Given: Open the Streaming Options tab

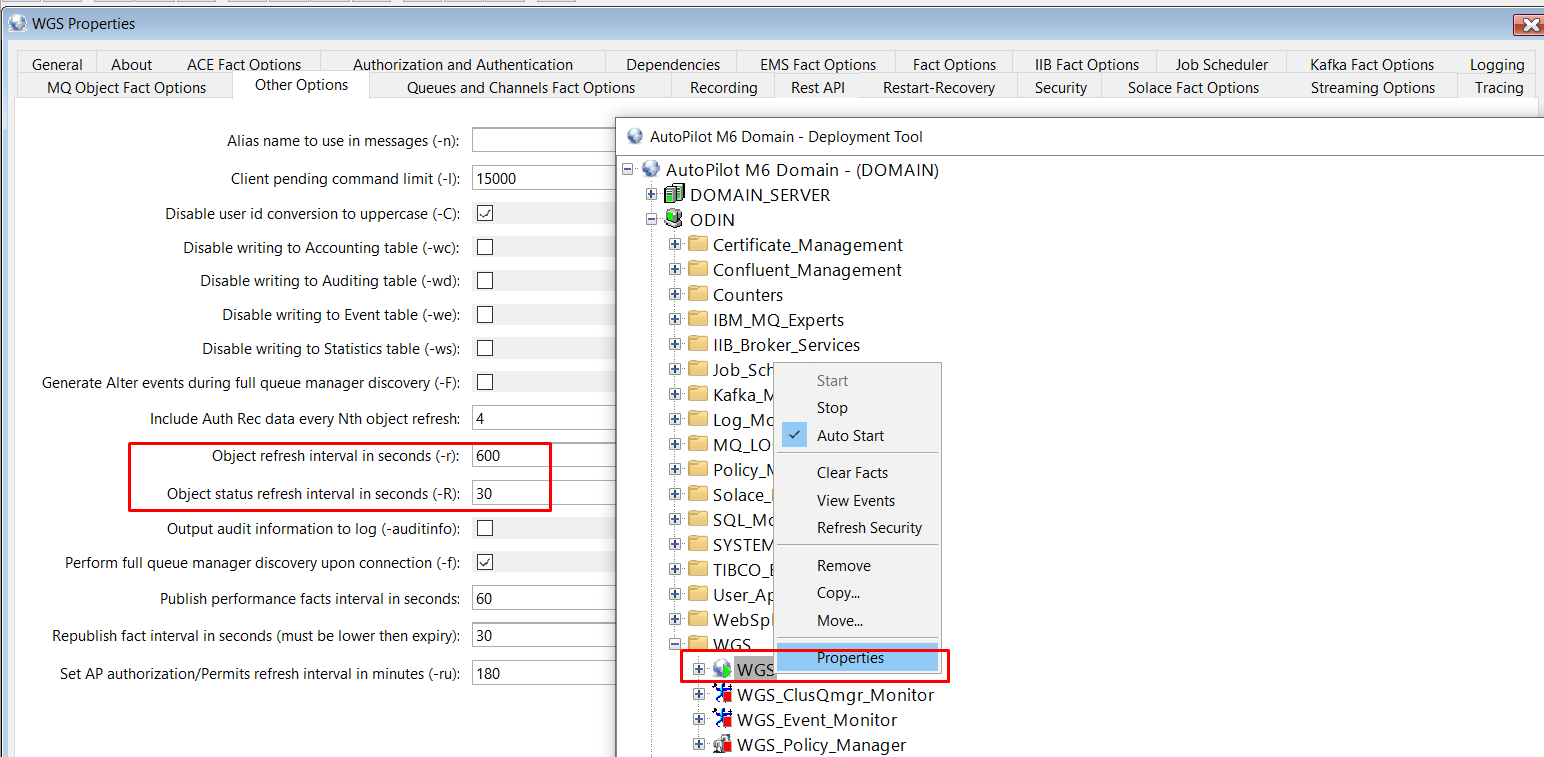Looking at the screenshot, I should tap(1372, 87).
